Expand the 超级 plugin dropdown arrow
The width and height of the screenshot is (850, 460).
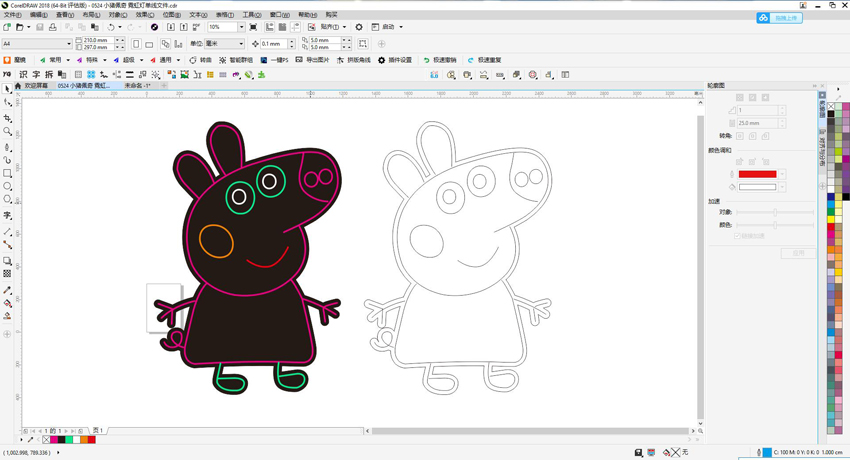(x=141, y=60)
